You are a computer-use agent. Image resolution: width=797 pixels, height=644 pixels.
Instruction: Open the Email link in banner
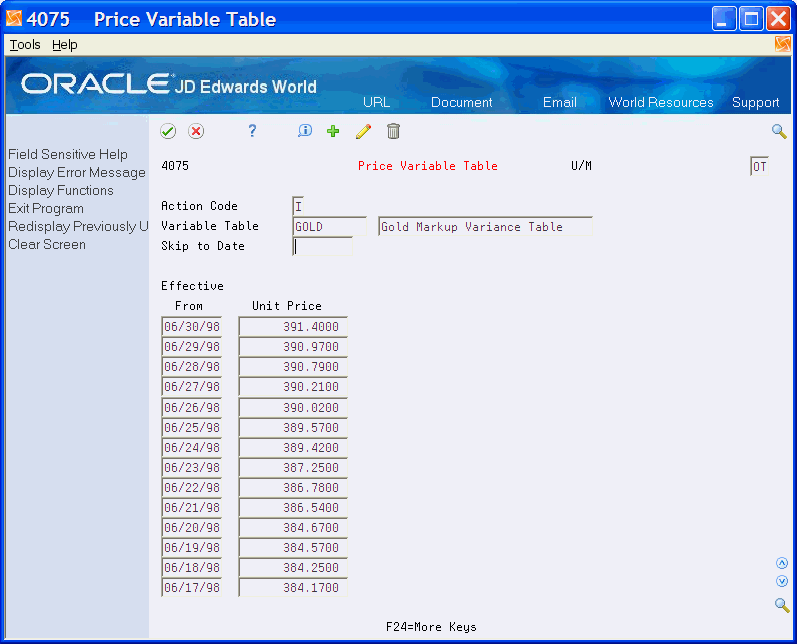tap(560, 102)
